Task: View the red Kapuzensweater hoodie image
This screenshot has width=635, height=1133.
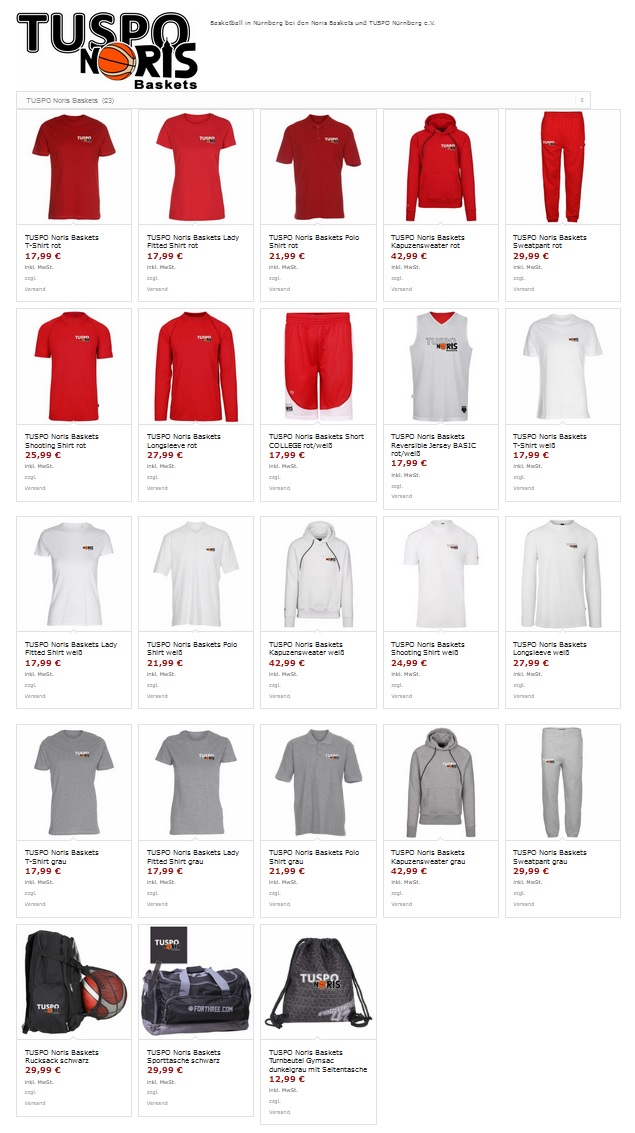Action: (x=441, y=167)
